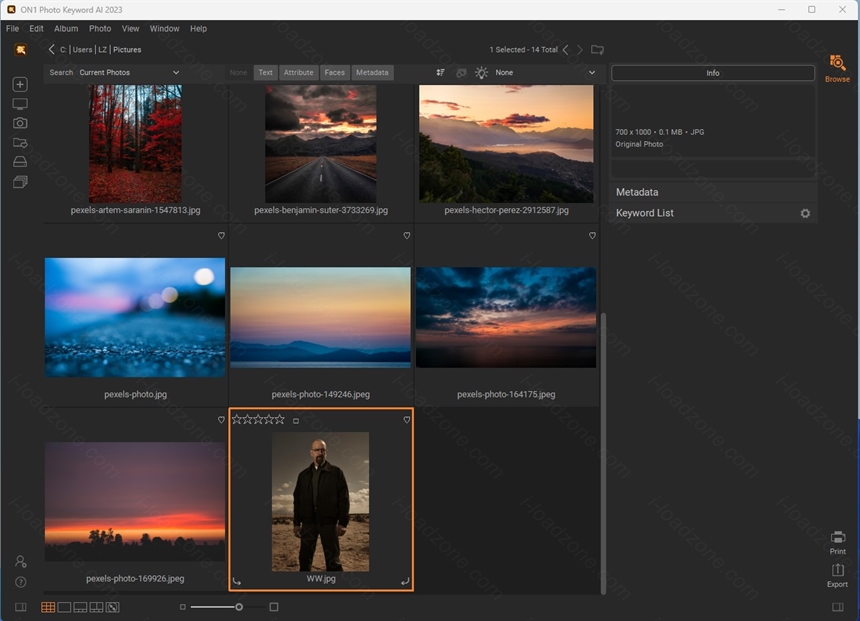Open the View menu

click(131, 29)
